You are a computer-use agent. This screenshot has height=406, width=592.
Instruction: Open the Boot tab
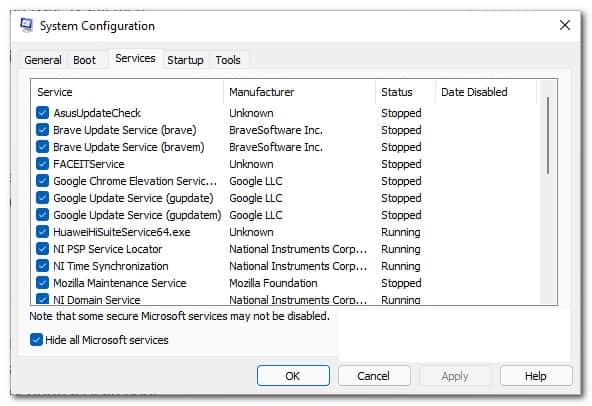(84, 60)
